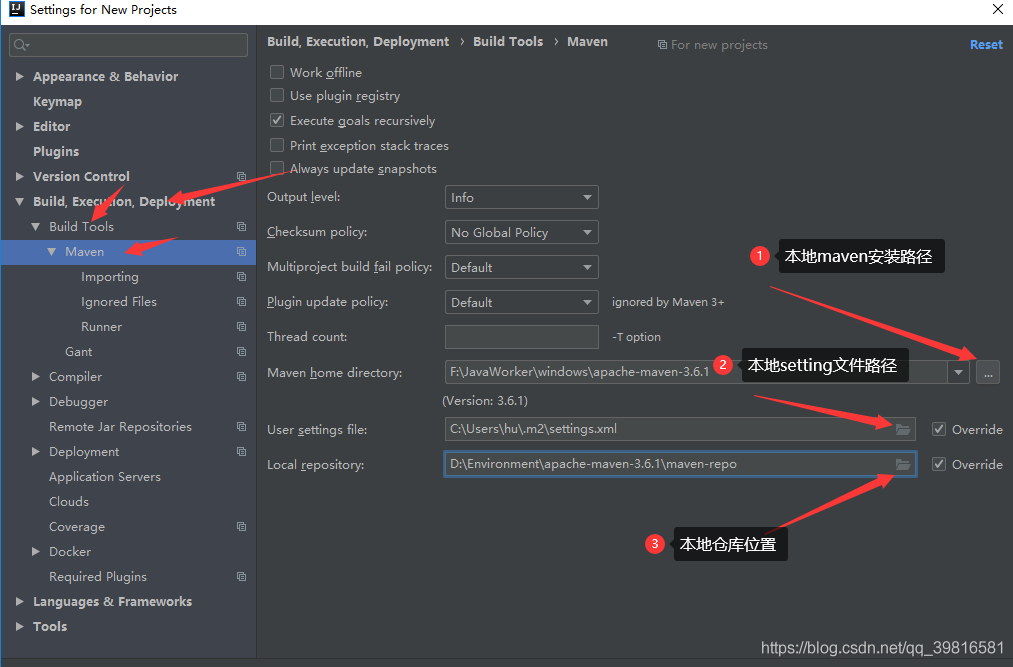Toggle Always update snapshots checkbox
This screenshot has width=1013, height=667.
pos(277,168)
